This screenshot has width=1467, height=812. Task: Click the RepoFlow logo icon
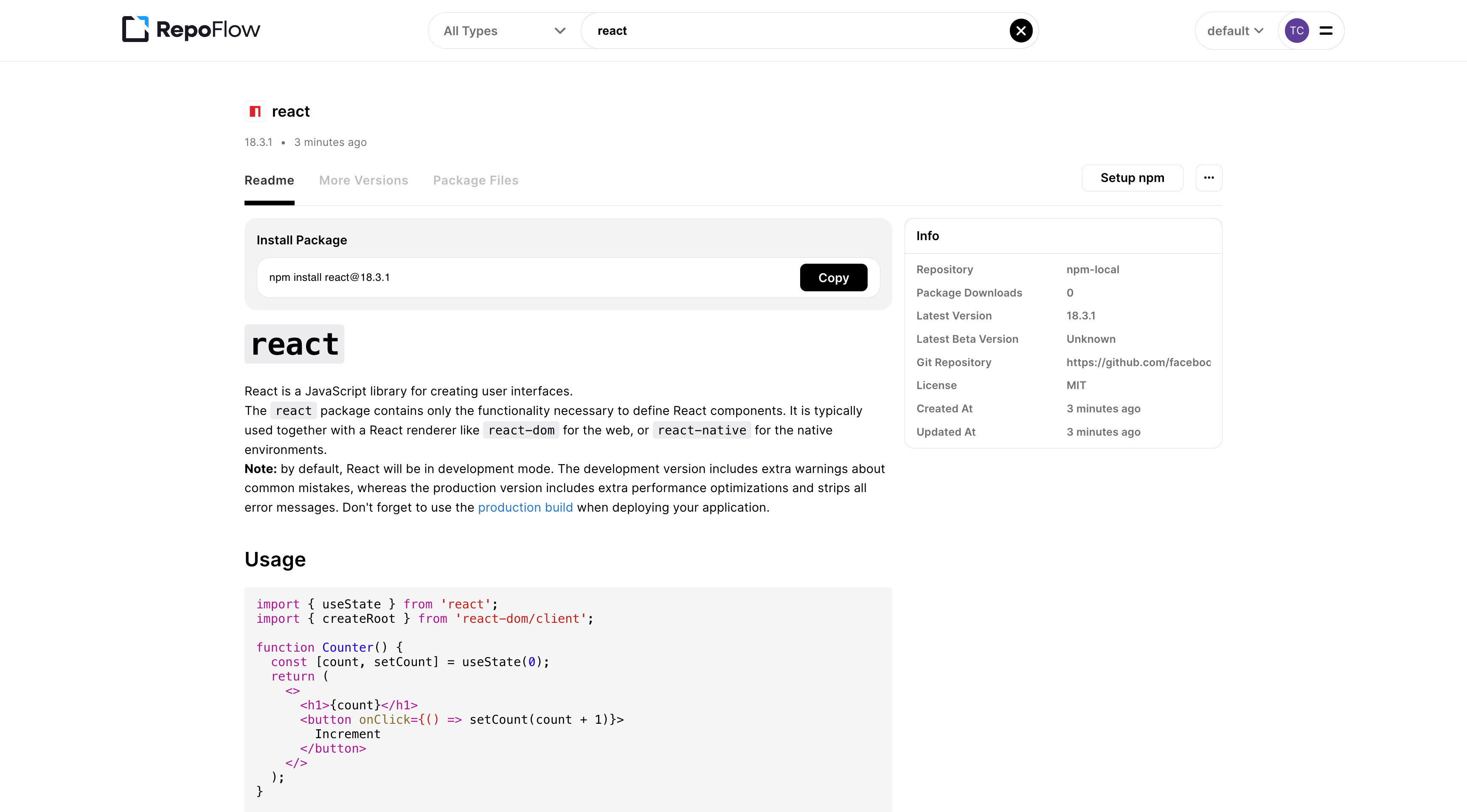(135, 29)
